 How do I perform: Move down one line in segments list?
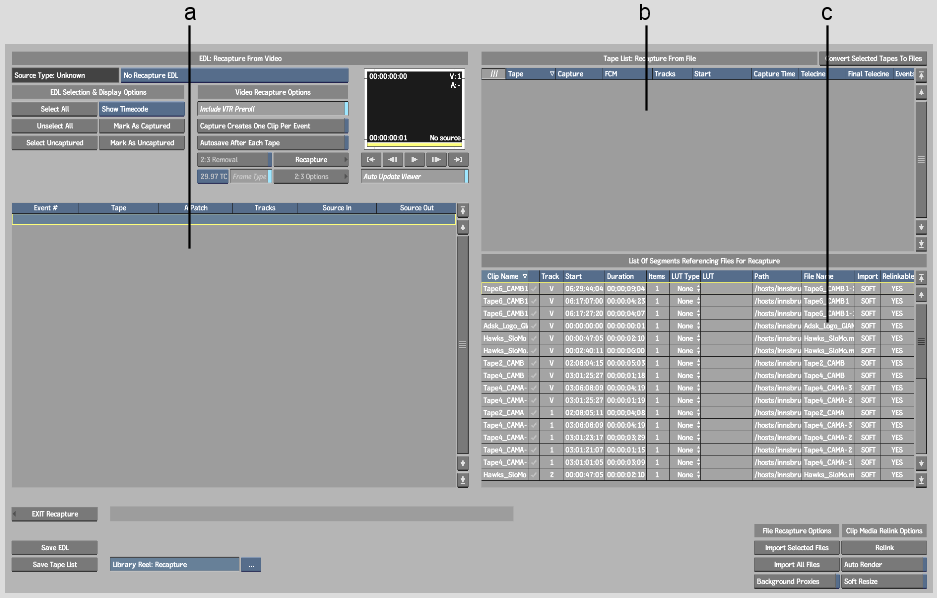tap(921, 463)
